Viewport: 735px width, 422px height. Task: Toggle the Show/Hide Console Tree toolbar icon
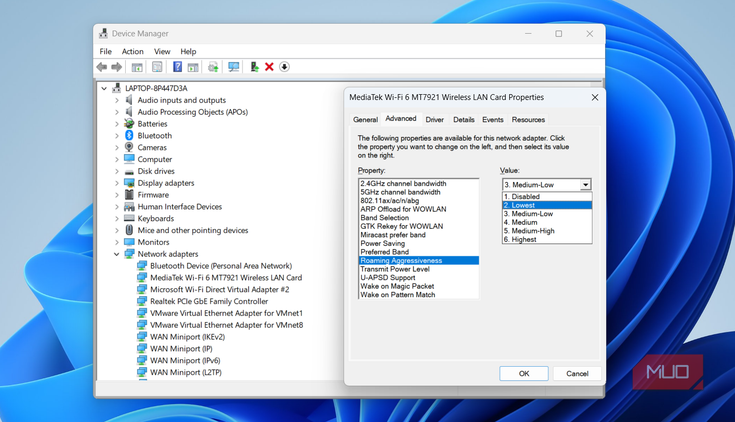coord(137,67)
